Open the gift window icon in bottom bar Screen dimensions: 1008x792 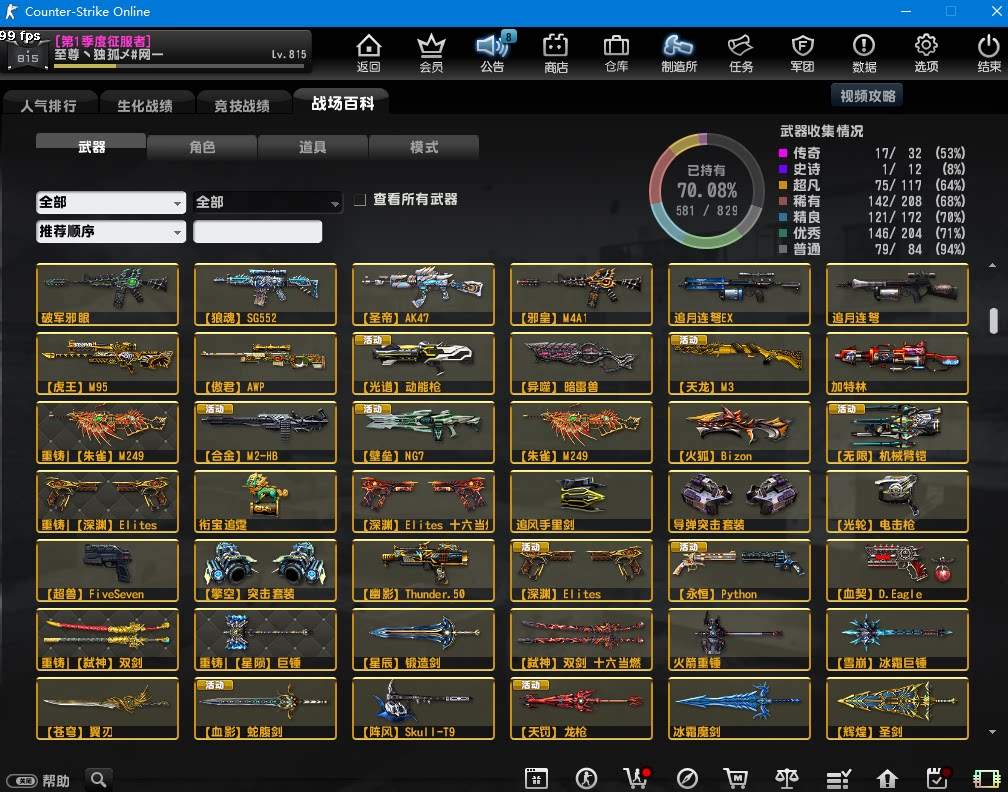coord(536,778)
